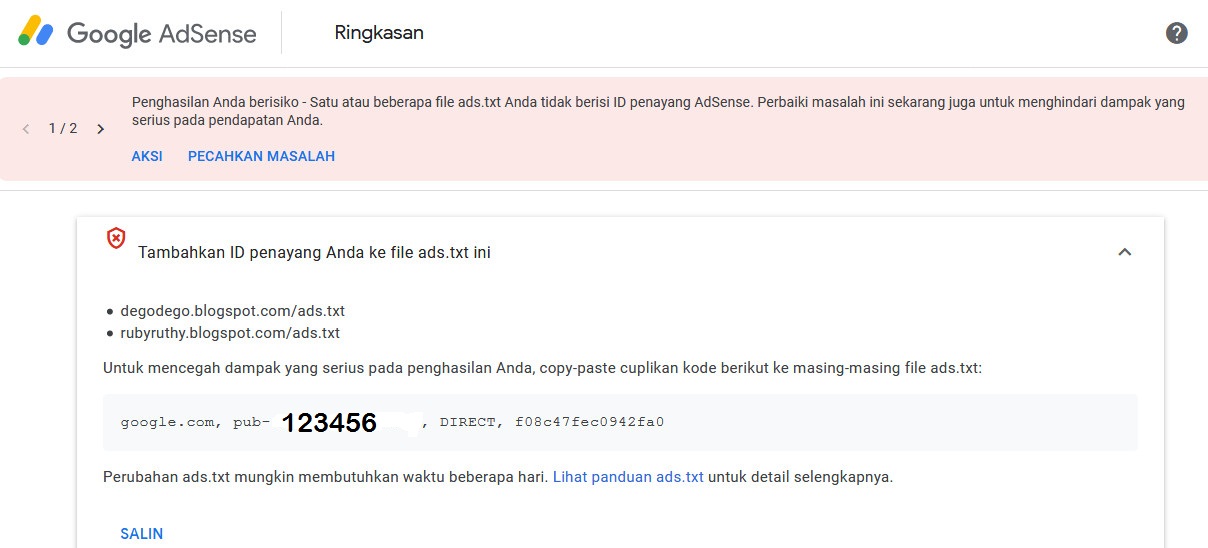Click the Penghasilan Anda berisiko warning text
Image resolution: width=1208 pixels, height=548 pixels.
658,111
